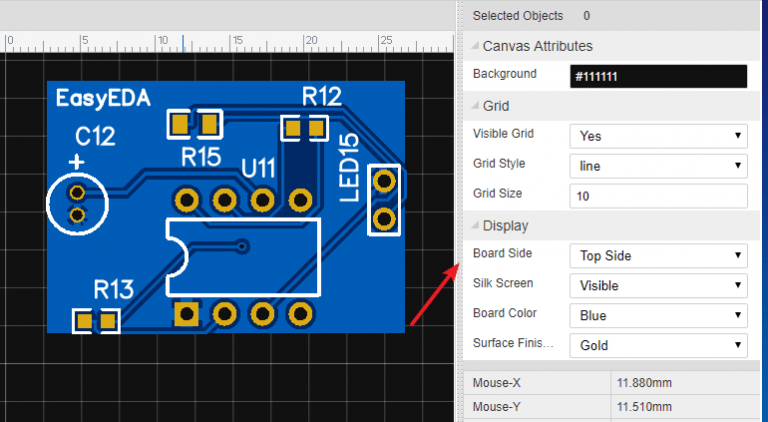768x422 pixels.
Task: Click the square pin 1 pad of U11
Action: (186, 315)
